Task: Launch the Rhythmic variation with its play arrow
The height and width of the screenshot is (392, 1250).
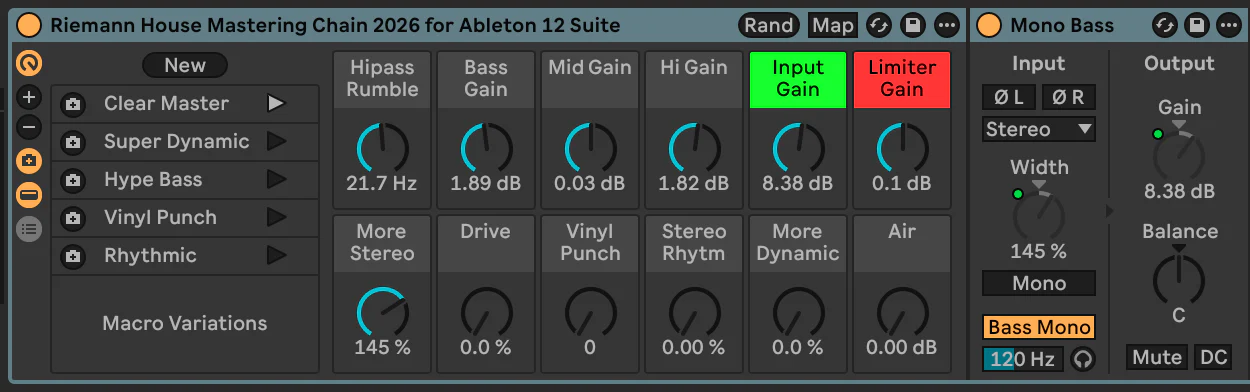Action: (276, 255)
